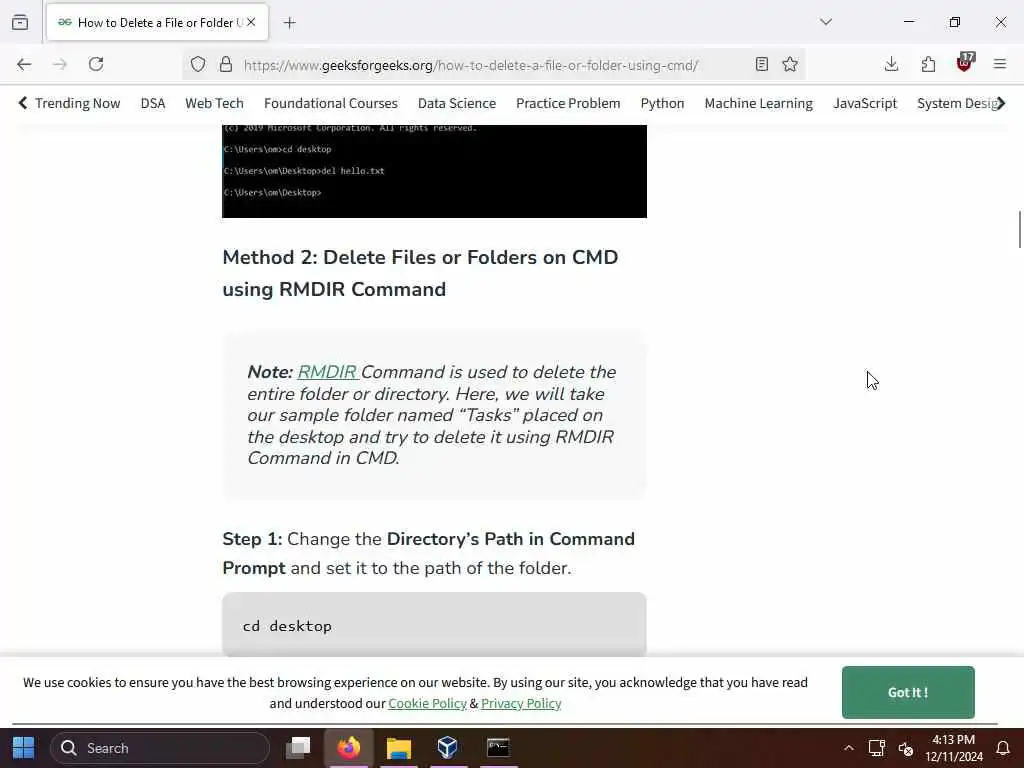This screenshot has width=1024, height=768.
Task: Open the Privacy Policy link
Action: coord(521,703)
